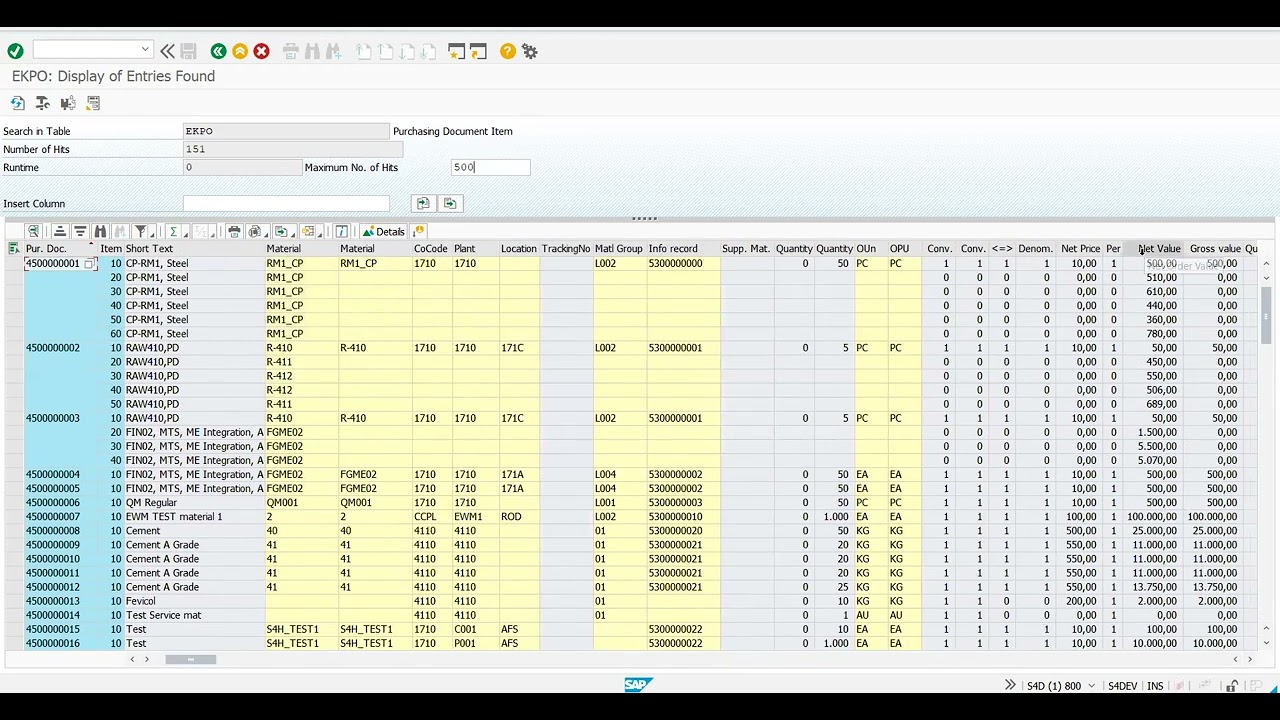Click the third application toolbar icon under title
This screenshot has height=720, width=1280.
[x=68, y=103]
